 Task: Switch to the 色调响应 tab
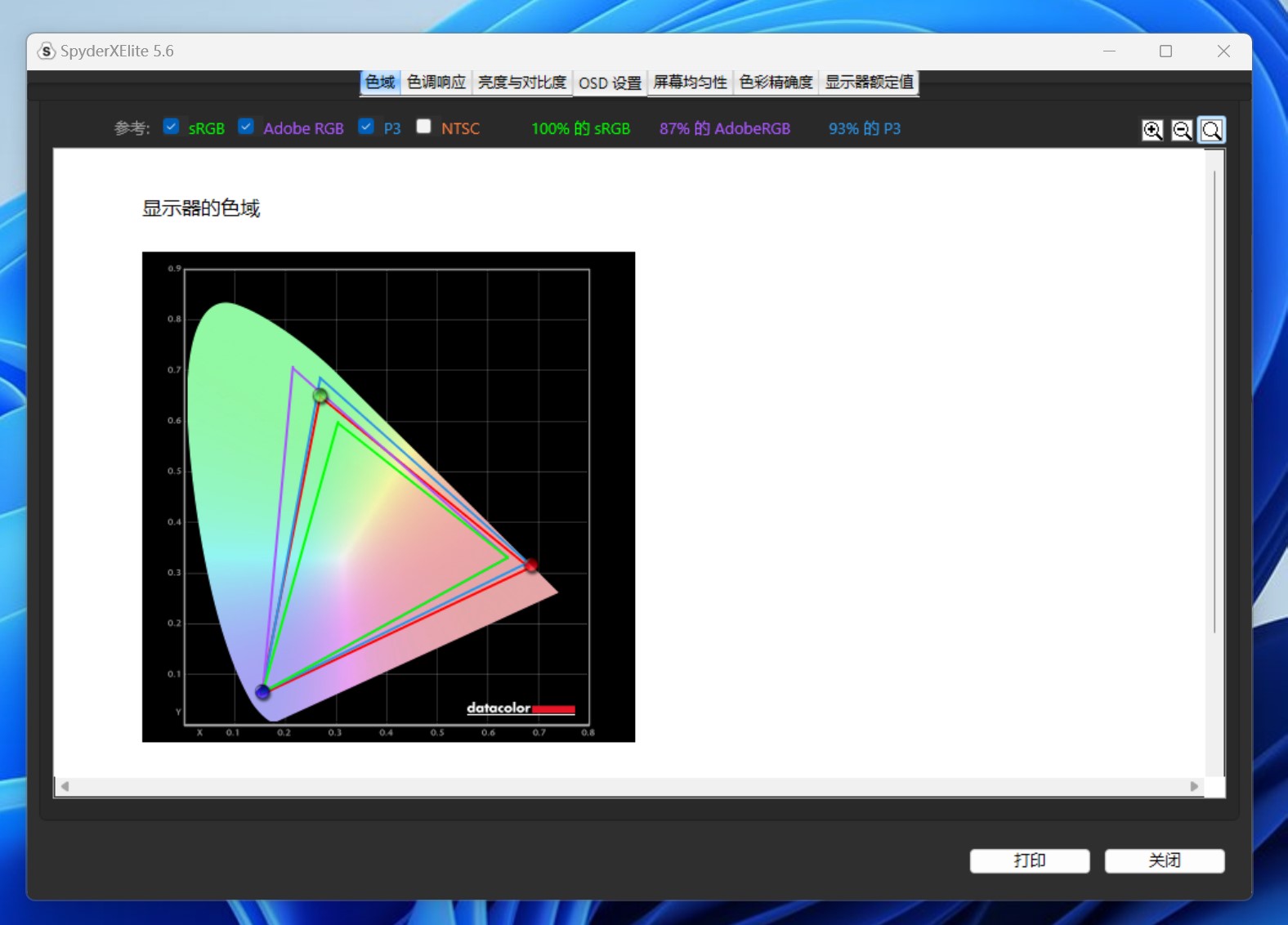click(x=436, y=83)
